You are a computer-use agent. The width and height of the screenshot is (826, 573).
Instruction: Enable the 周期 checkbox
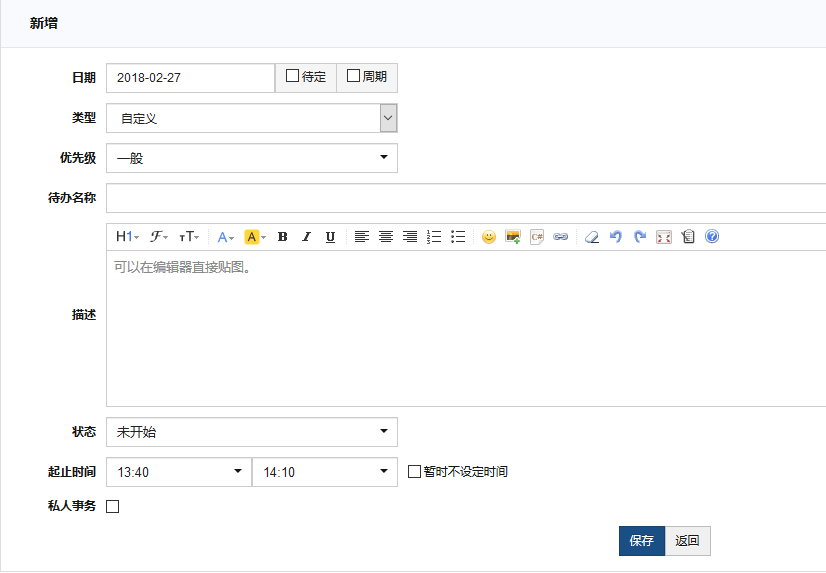353,76
